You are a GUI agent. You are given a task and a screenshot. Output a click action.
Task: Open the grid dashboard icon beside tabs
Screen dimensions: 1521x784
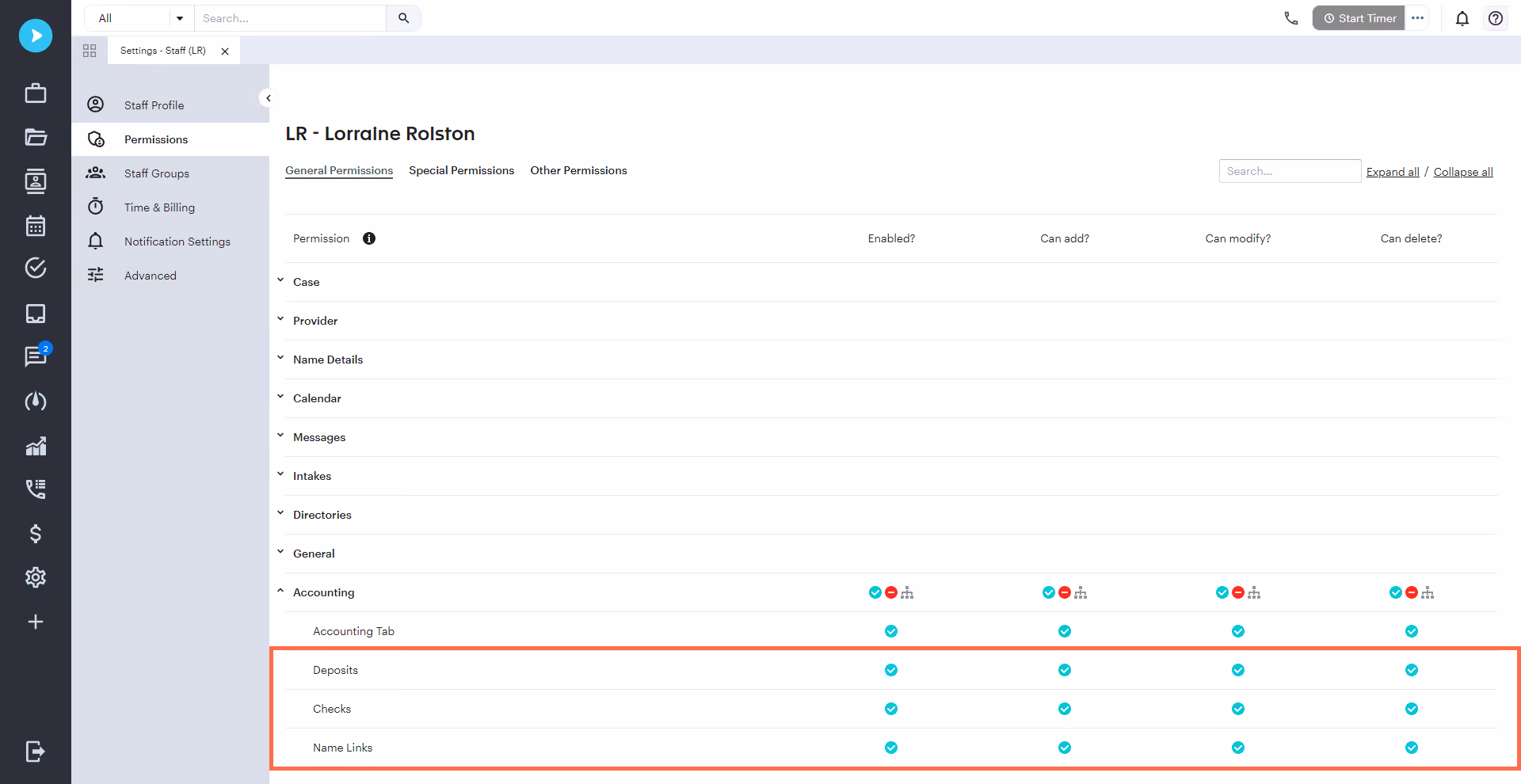(x=90, y=51)
